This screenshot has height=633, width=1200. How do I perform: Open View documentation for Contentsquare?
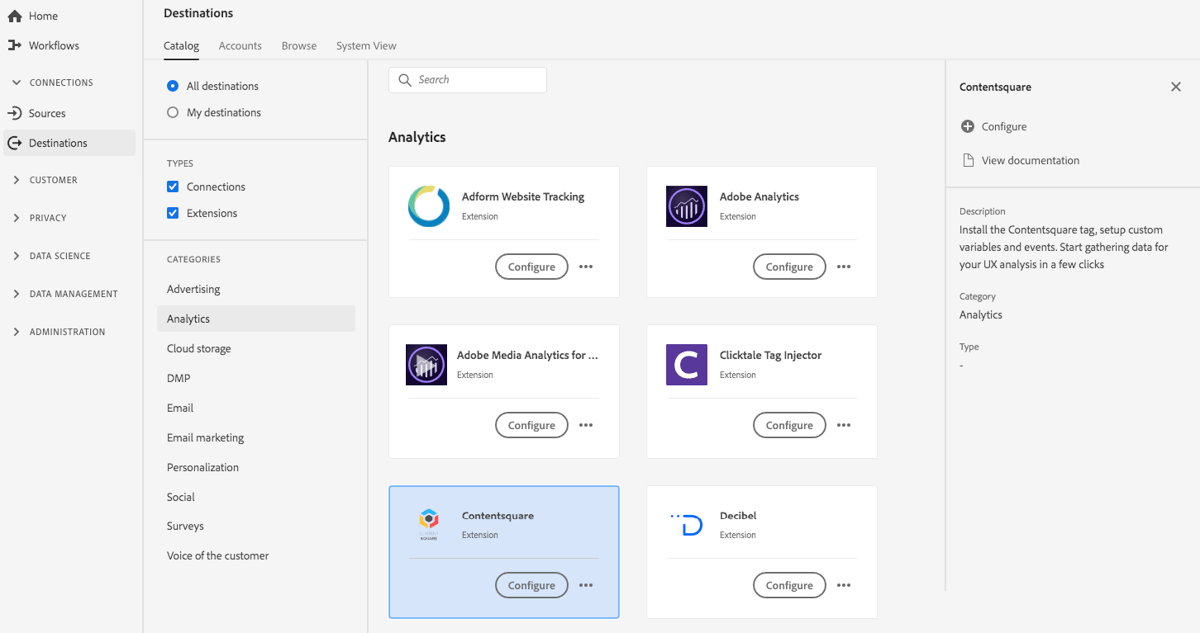point(1031,159)
